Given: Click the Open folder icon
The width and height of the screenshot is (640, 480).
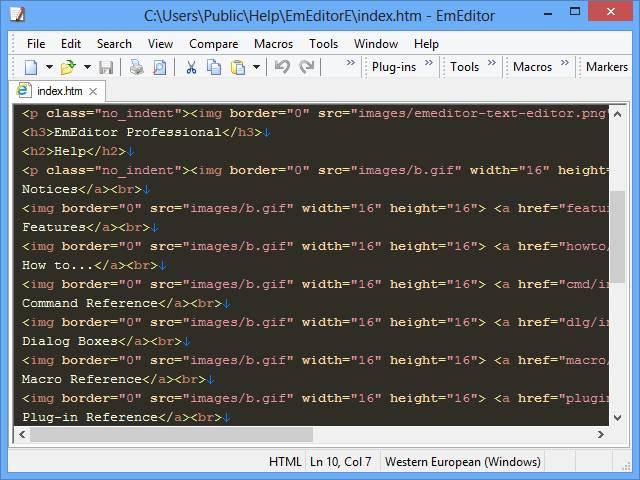Looking at the screenshot, I should [x=67, y=67].
